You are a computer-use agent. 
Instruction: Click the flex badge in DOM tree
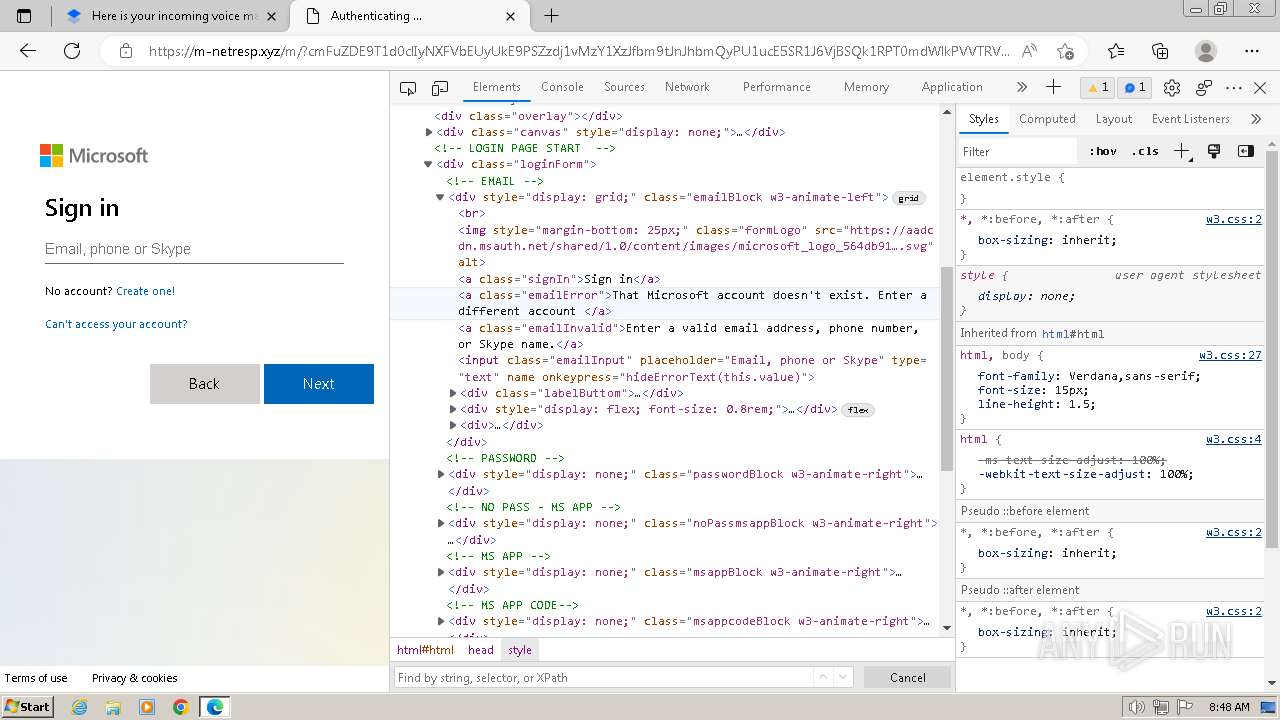point(858,410)
